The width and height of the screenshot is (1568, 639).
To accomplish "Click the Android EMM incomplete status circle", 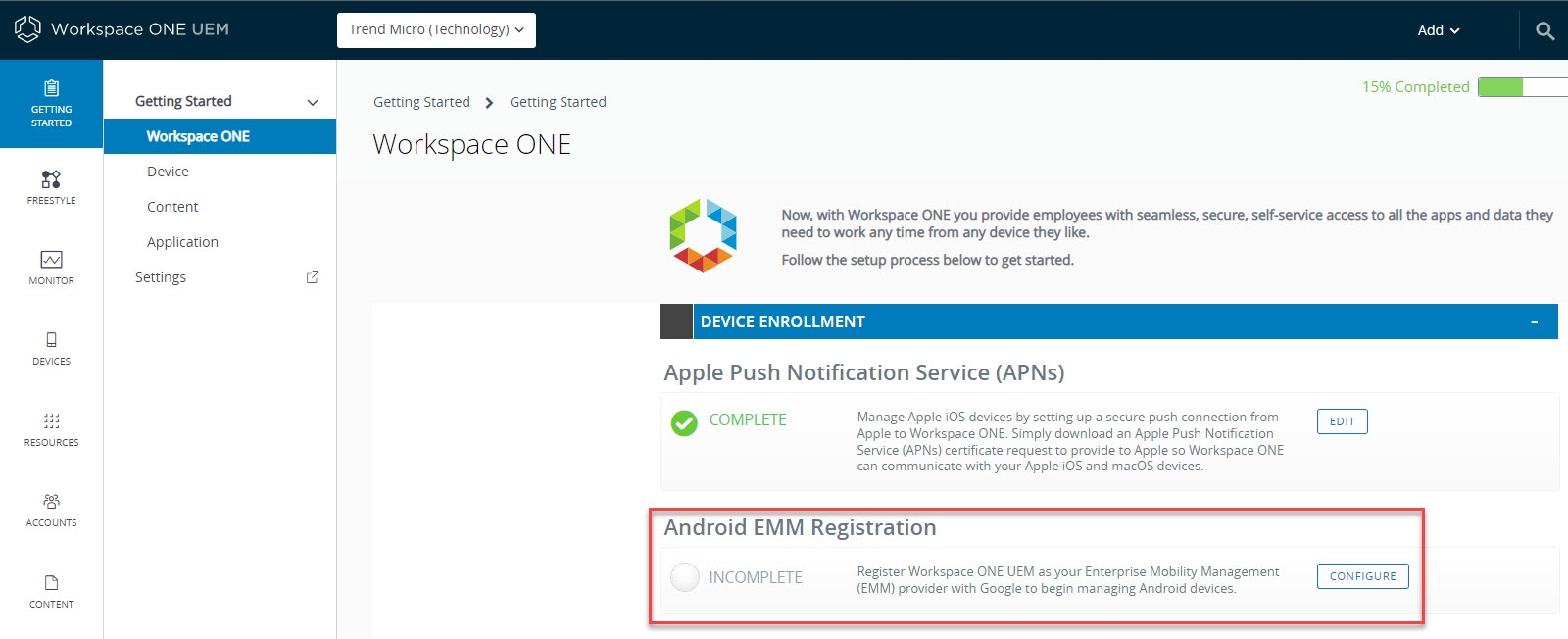I will tap(684, 577).
